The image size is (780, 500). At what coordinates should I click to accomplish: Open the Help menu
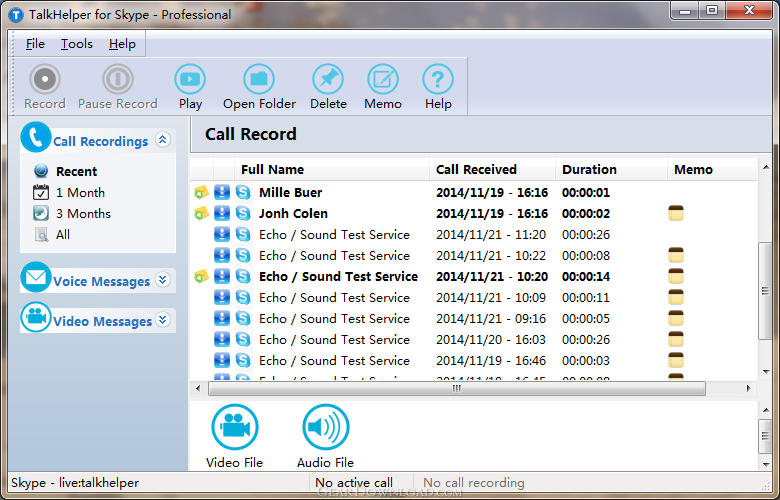coord(122,44)
